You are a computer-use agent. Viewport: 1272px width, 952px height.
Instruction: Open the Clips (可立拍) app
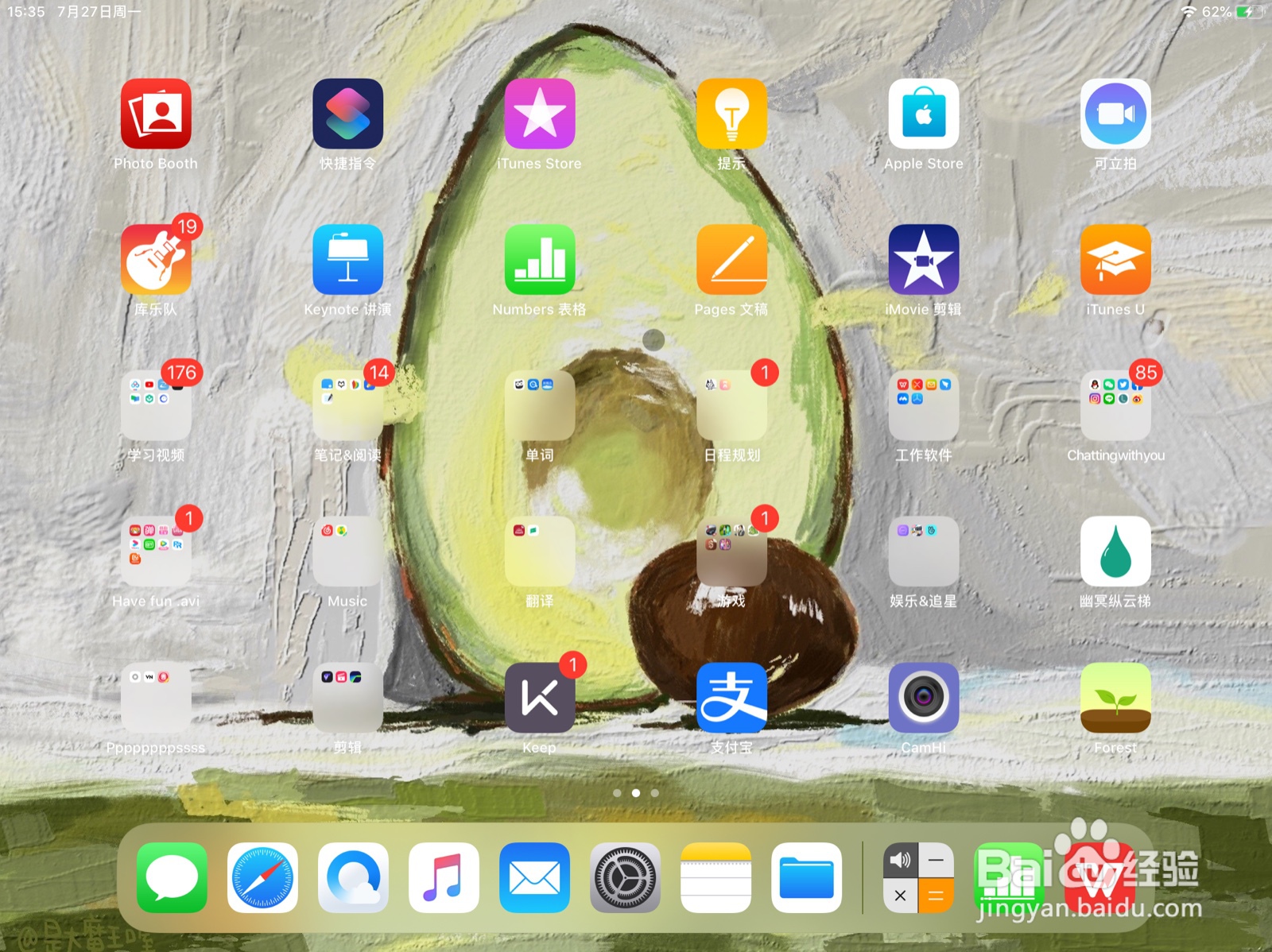(1115, 114)
